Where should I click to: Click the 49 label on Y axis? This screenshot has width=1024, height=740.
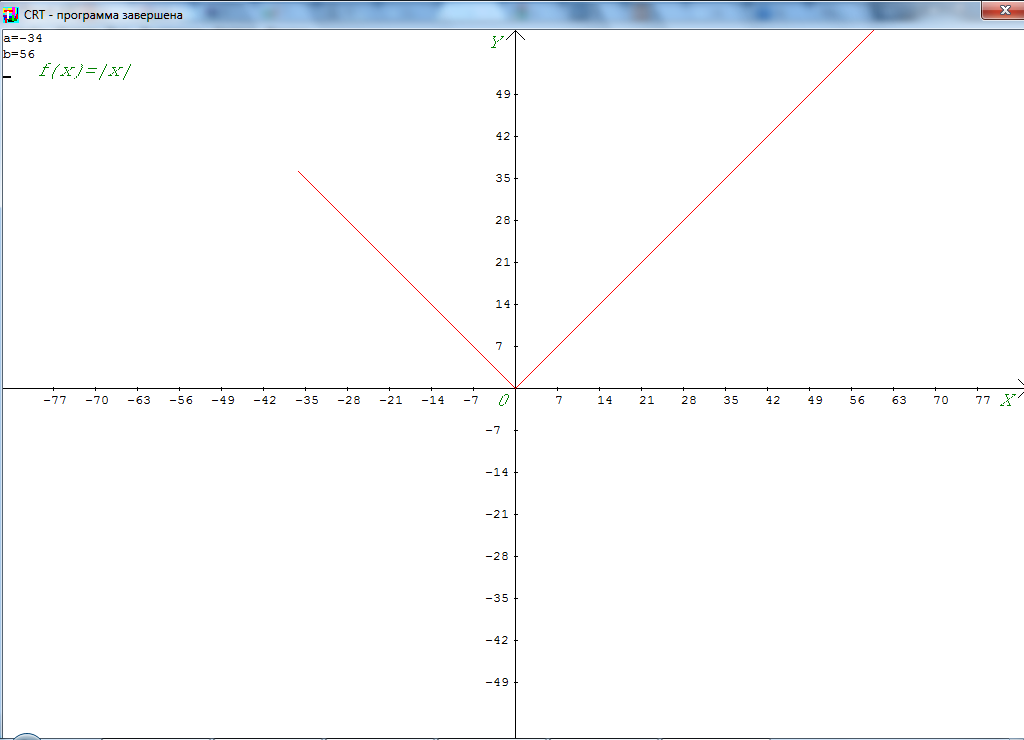tap(502, 94)
